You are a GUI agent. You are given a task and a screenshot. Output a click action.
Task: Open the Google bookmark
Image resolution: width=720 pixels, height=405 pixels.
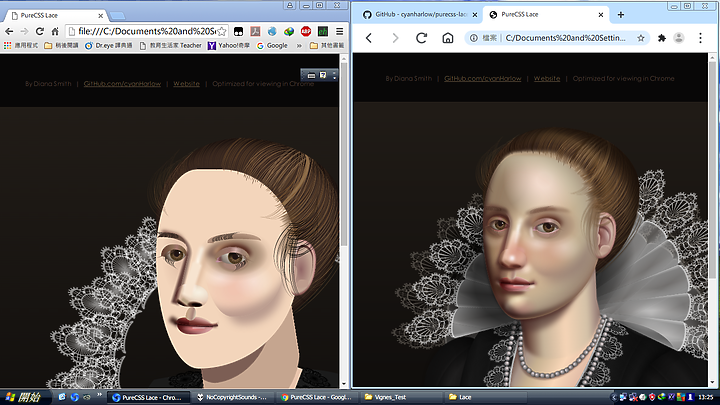(x=272, y=45)
